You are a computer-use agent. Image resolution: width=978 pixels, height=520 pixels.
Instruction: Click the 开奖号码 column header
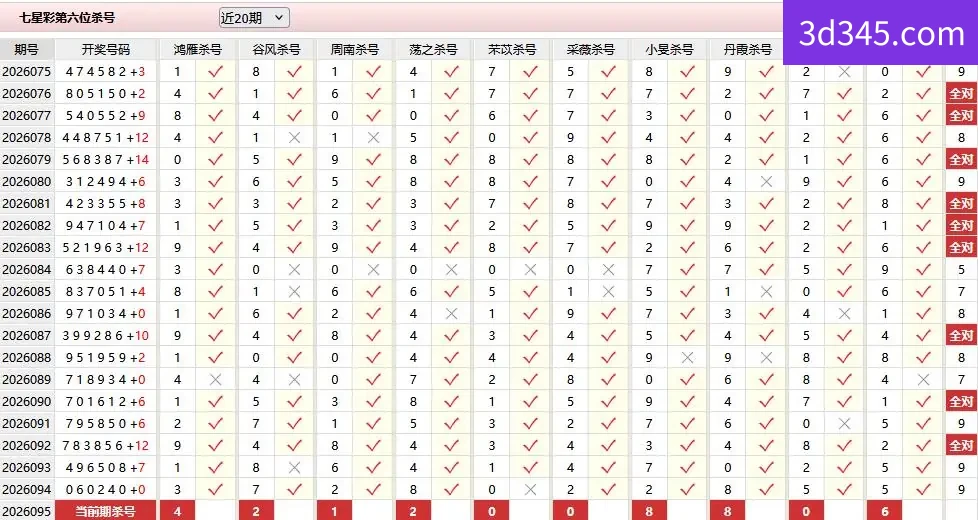[105, 49]
